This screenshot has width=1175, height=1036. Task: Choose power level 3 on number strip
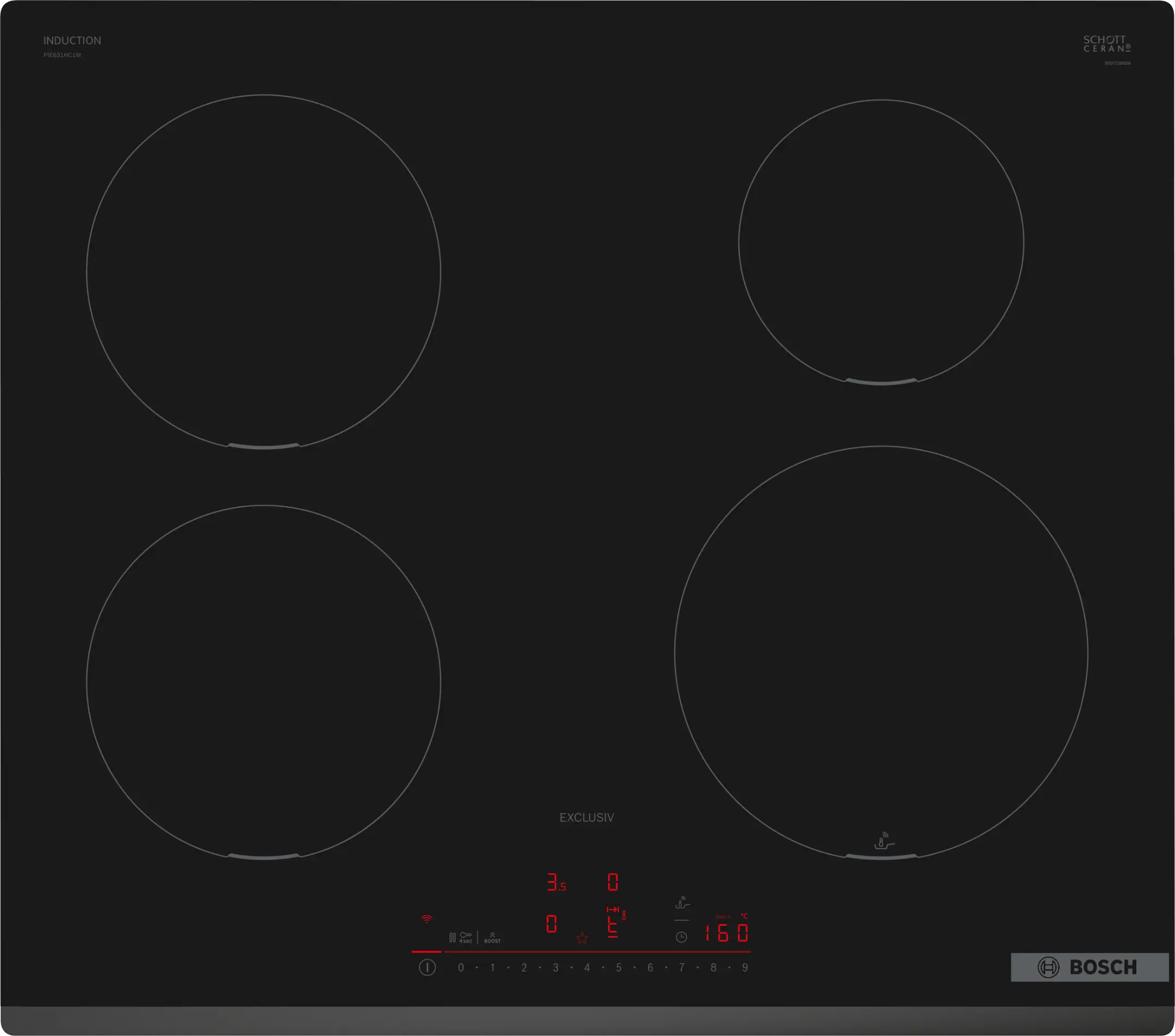click(x=555, y=968)
